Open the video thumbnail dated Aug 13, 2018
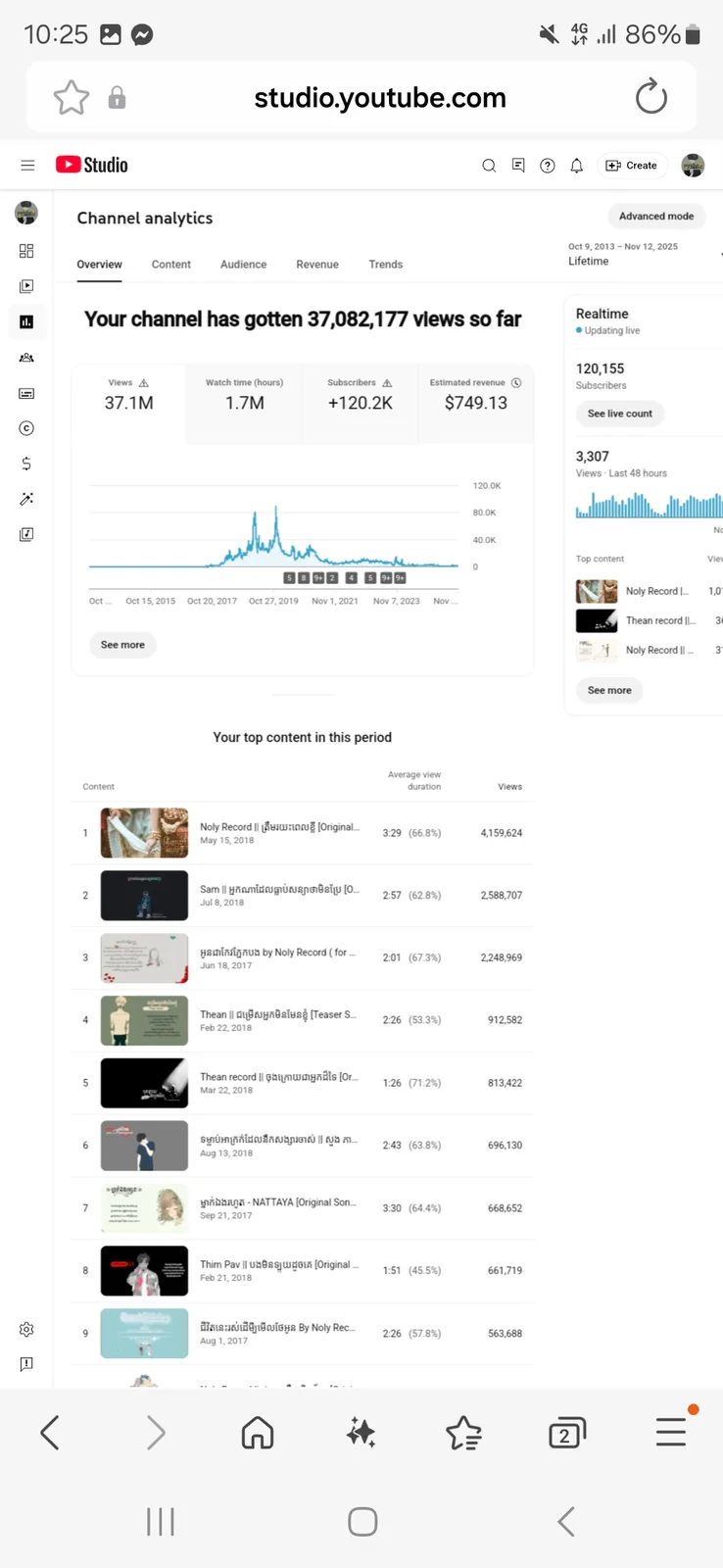The width and height of the screenshot is (723, 1568). [x=144, y=1146]
